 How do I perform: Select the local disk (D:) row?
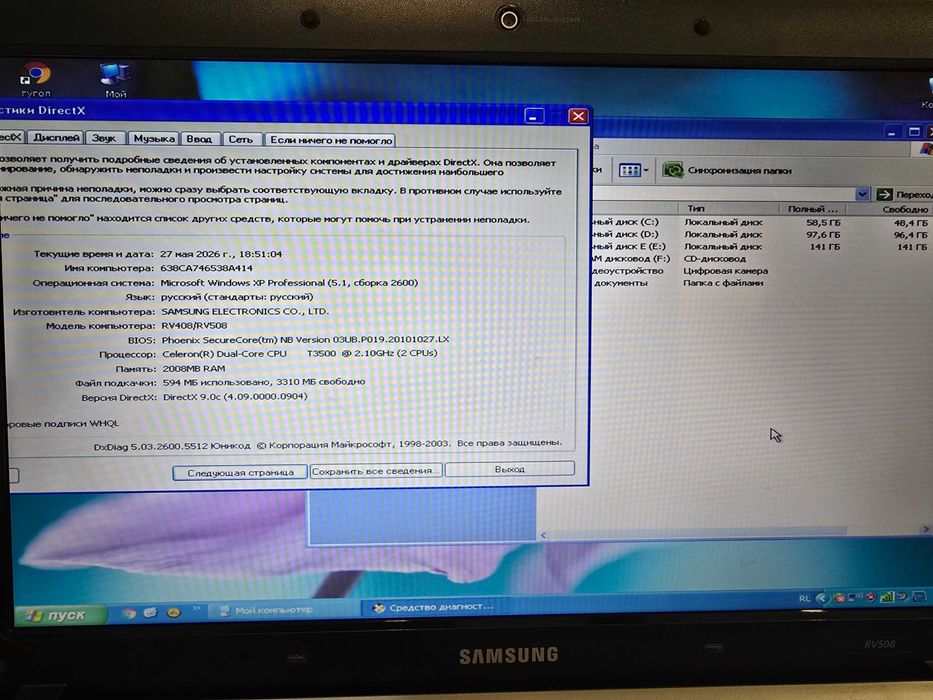[x=759, y=235]
